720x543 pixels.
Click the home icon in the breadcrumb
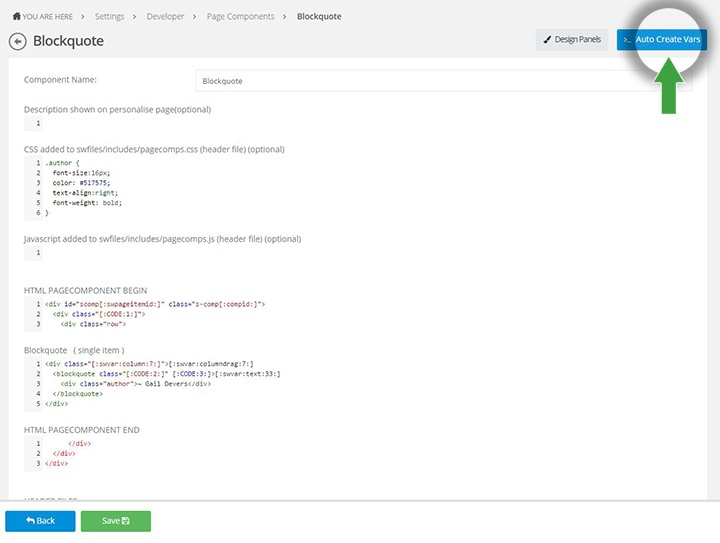pyautogui.click(x=17, y=16)
